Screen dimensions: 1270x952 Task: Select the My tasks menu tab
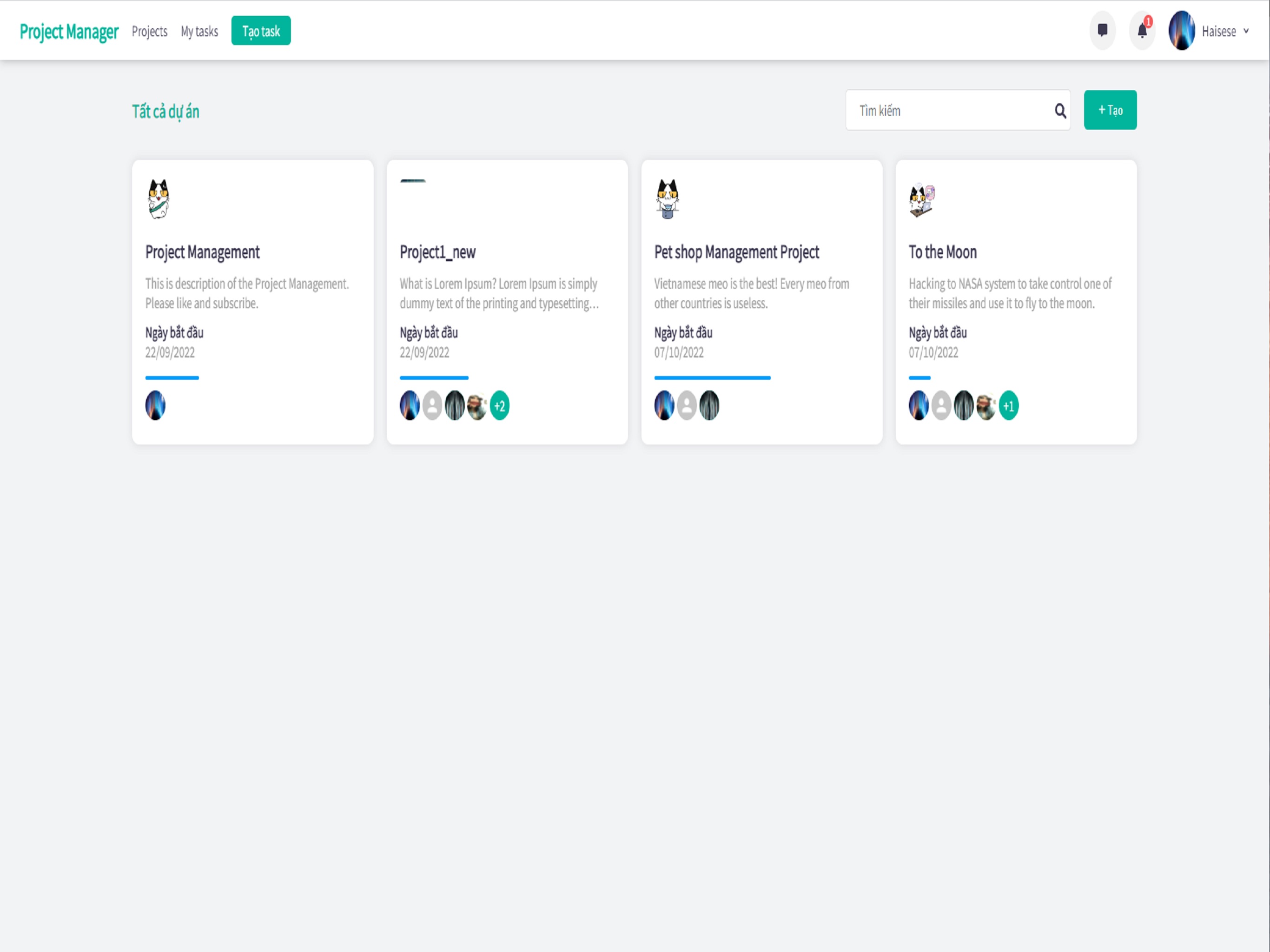199,31
